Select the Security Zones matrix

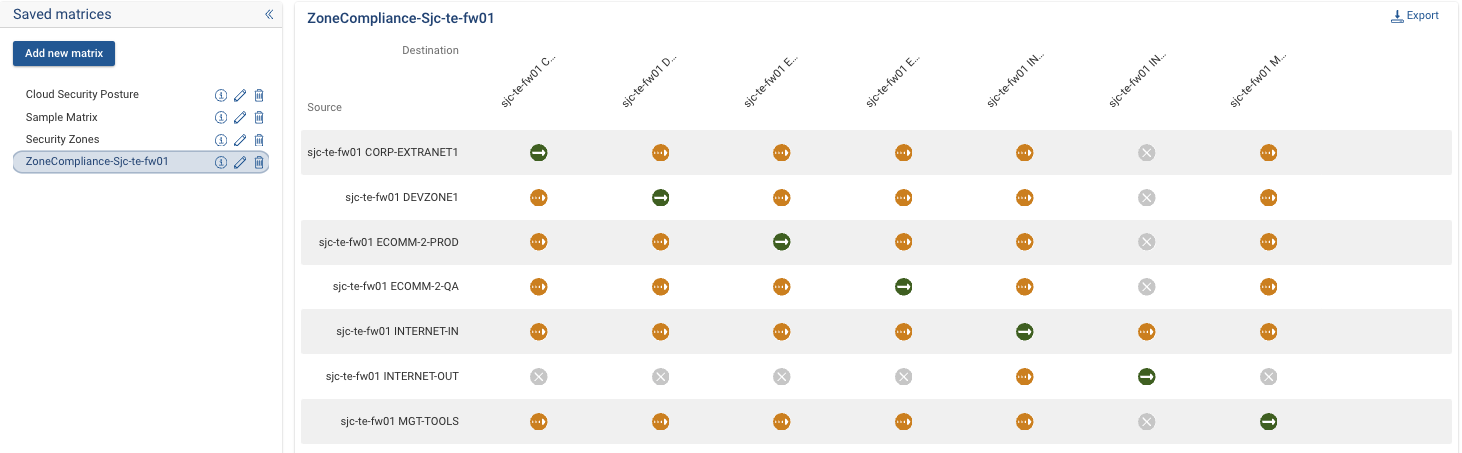62,140
